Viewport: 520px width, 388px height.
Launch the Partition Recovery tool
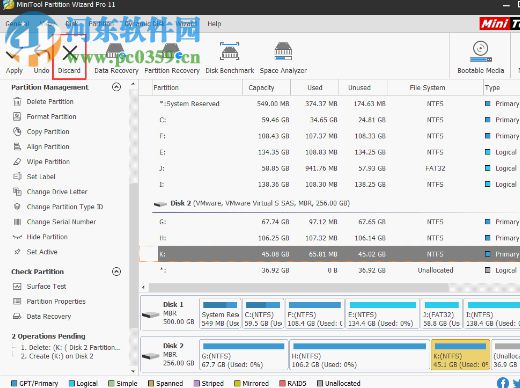[x=172, y=58]
